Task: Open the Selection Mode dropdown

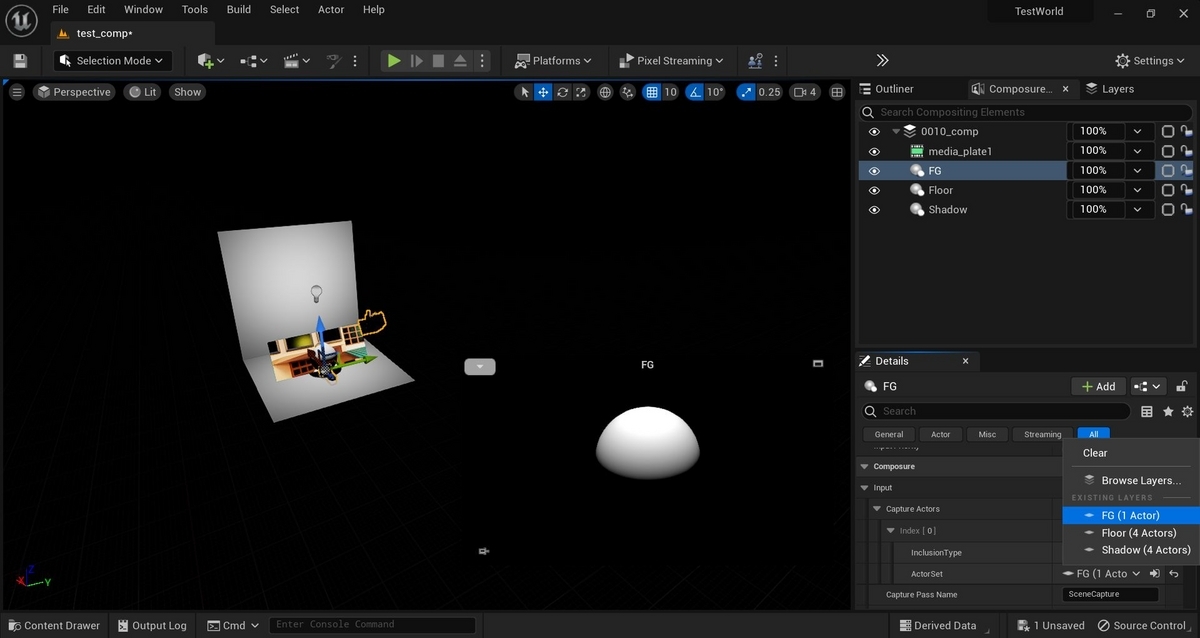Action: coord(113,61)
